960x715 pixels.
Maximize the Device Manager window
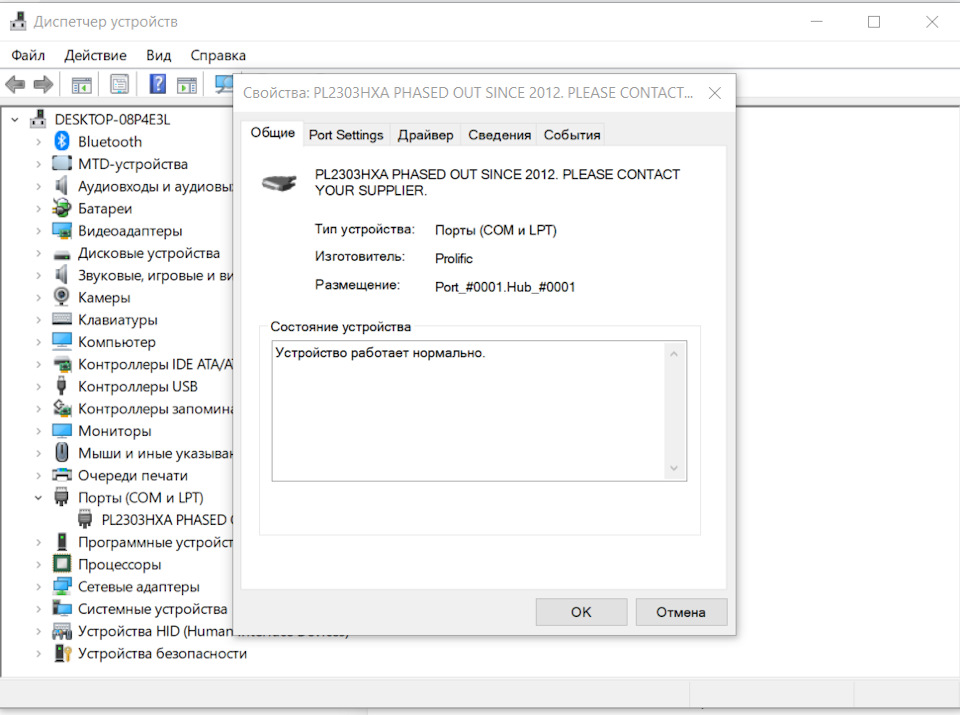point(874,22)
